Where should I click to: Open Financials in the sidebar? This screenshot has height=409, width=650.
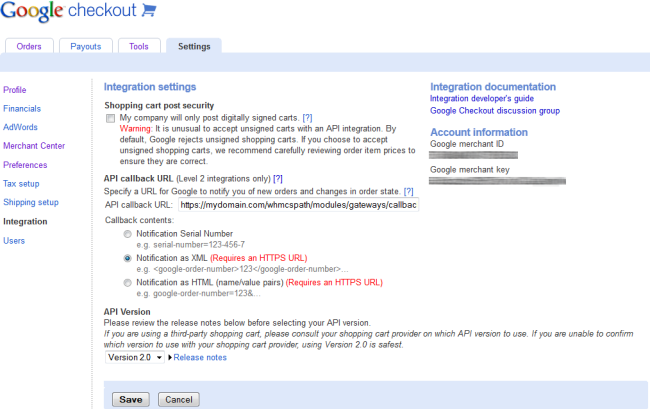(22, 108)
